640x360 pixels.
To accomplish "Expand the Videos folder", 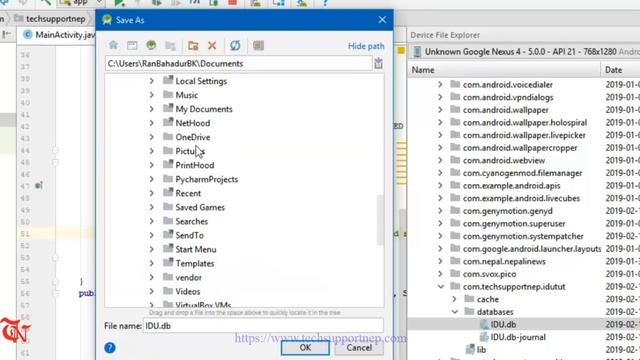I will [151, 291].
